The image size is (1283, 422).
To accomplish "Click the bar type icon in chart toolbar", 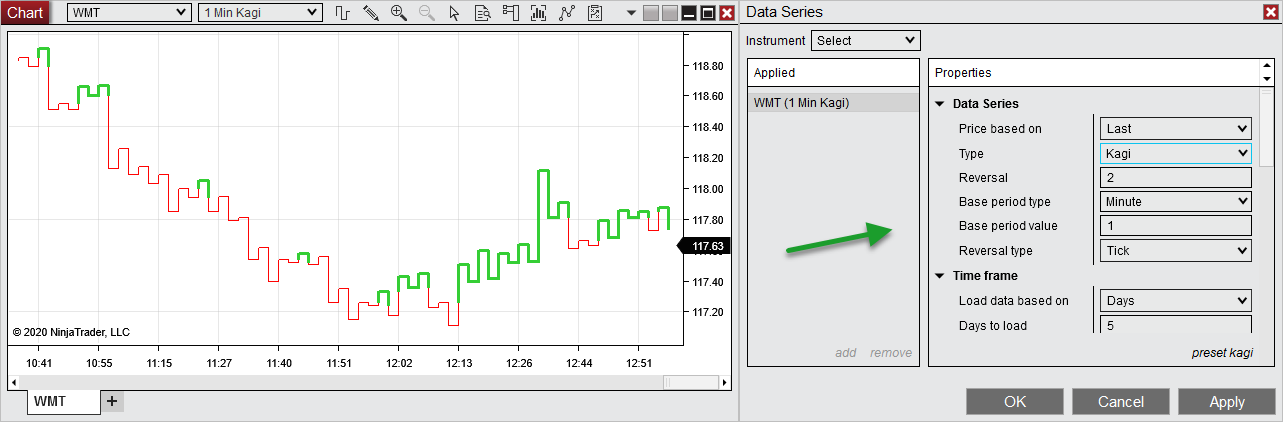I will tap(342, 13).
